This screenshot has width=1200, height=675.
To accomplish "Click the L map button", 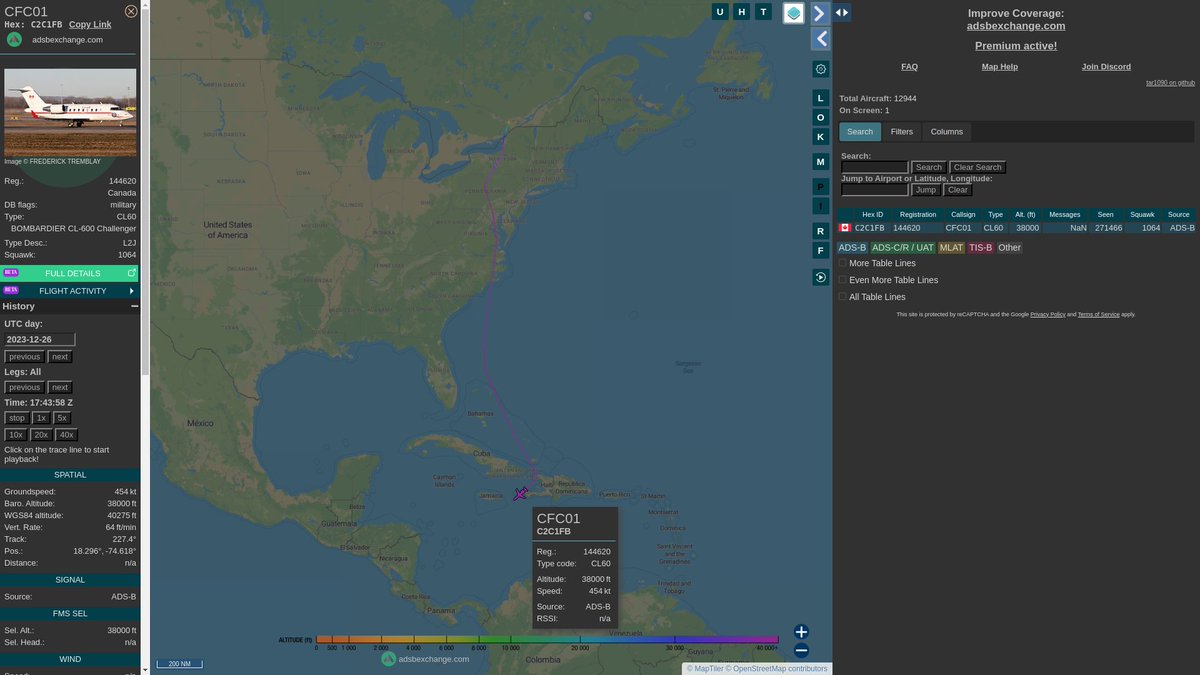I will (x=821, y=98).
